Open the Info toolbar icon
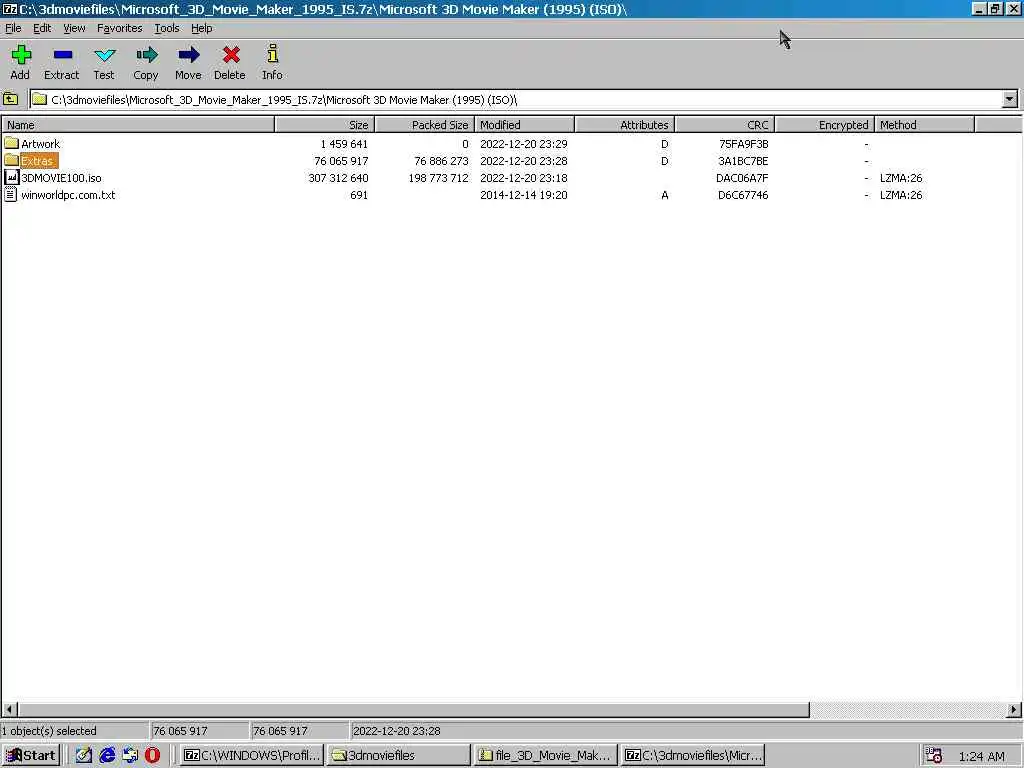This screenshot has height=768, width=1024. 272,55
